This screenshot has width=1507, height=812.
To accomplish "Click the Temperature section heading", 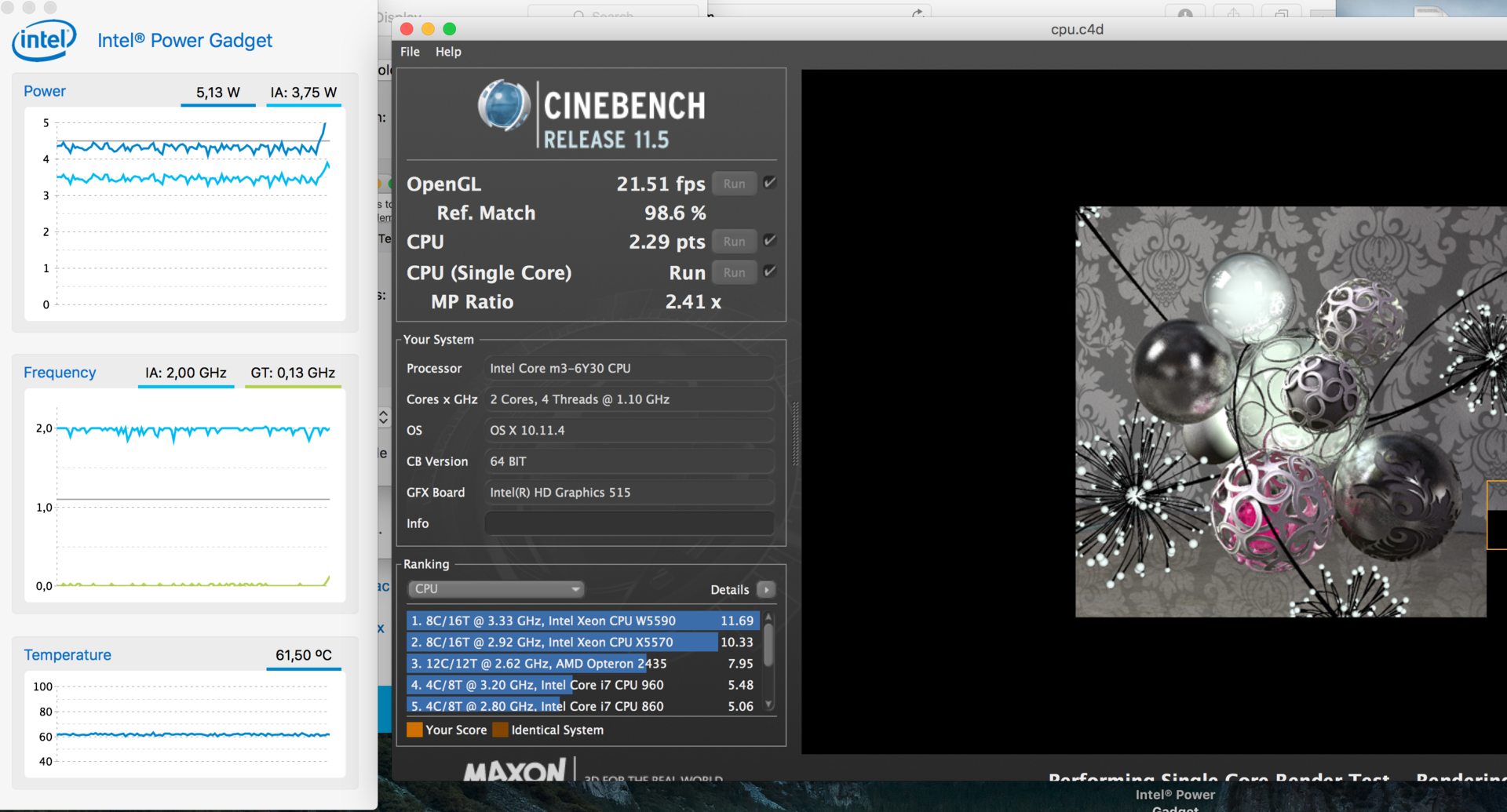I will pyautogui.click(x=68, y=655).
